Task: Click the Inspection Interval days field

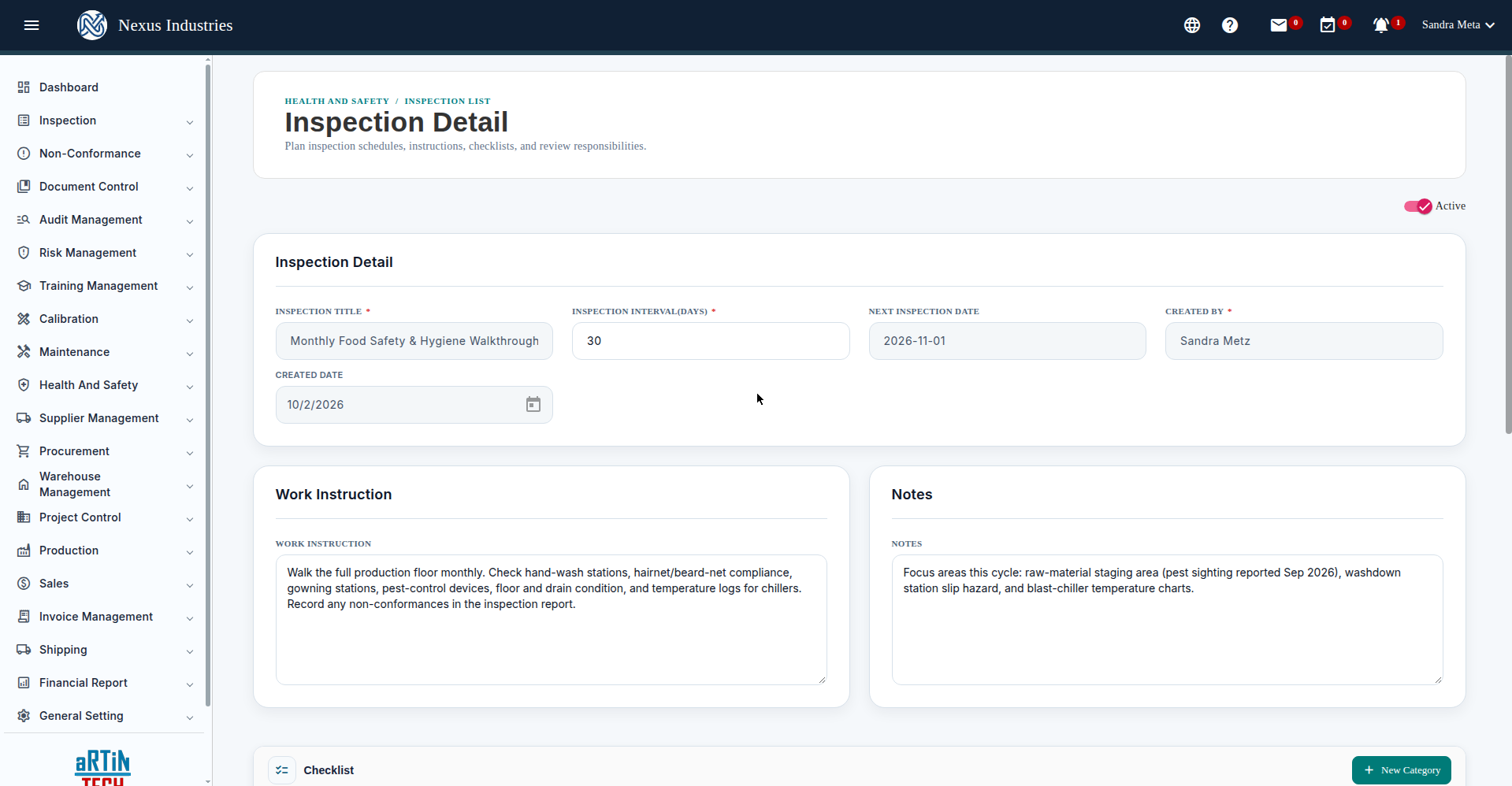Action: click(711, 341)
